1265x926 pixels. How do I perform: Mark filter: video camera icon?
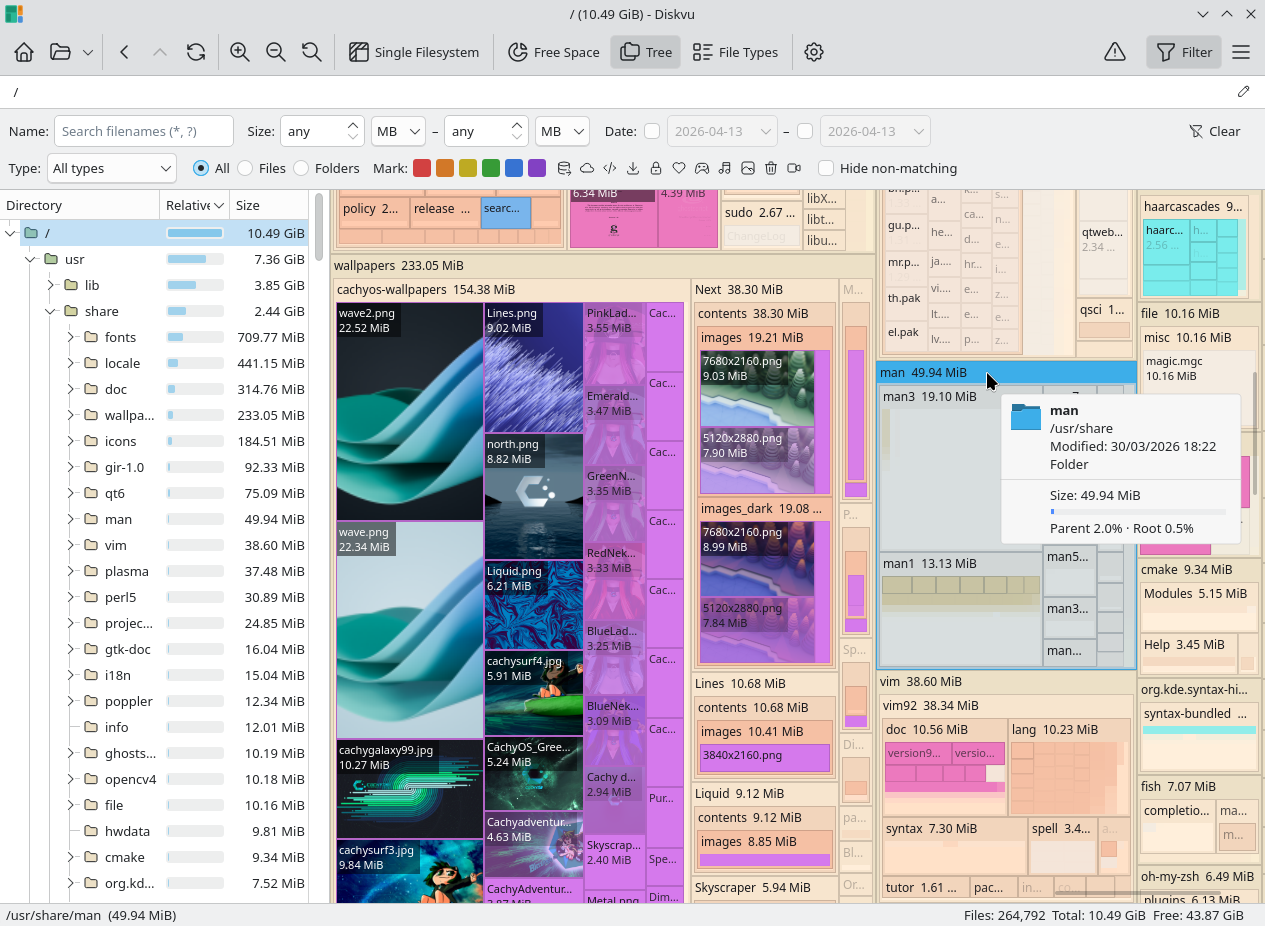click(x=794, y=168)
